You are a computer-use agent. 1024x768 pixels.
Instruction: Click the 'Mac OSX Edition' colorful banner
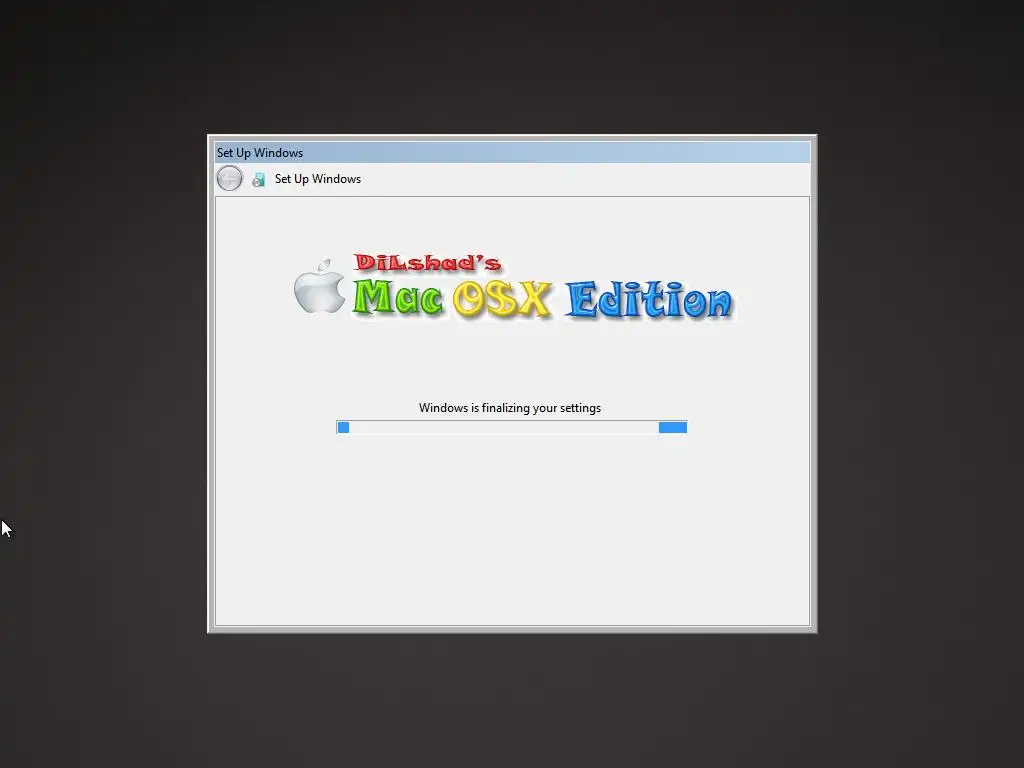pos(543,299)
